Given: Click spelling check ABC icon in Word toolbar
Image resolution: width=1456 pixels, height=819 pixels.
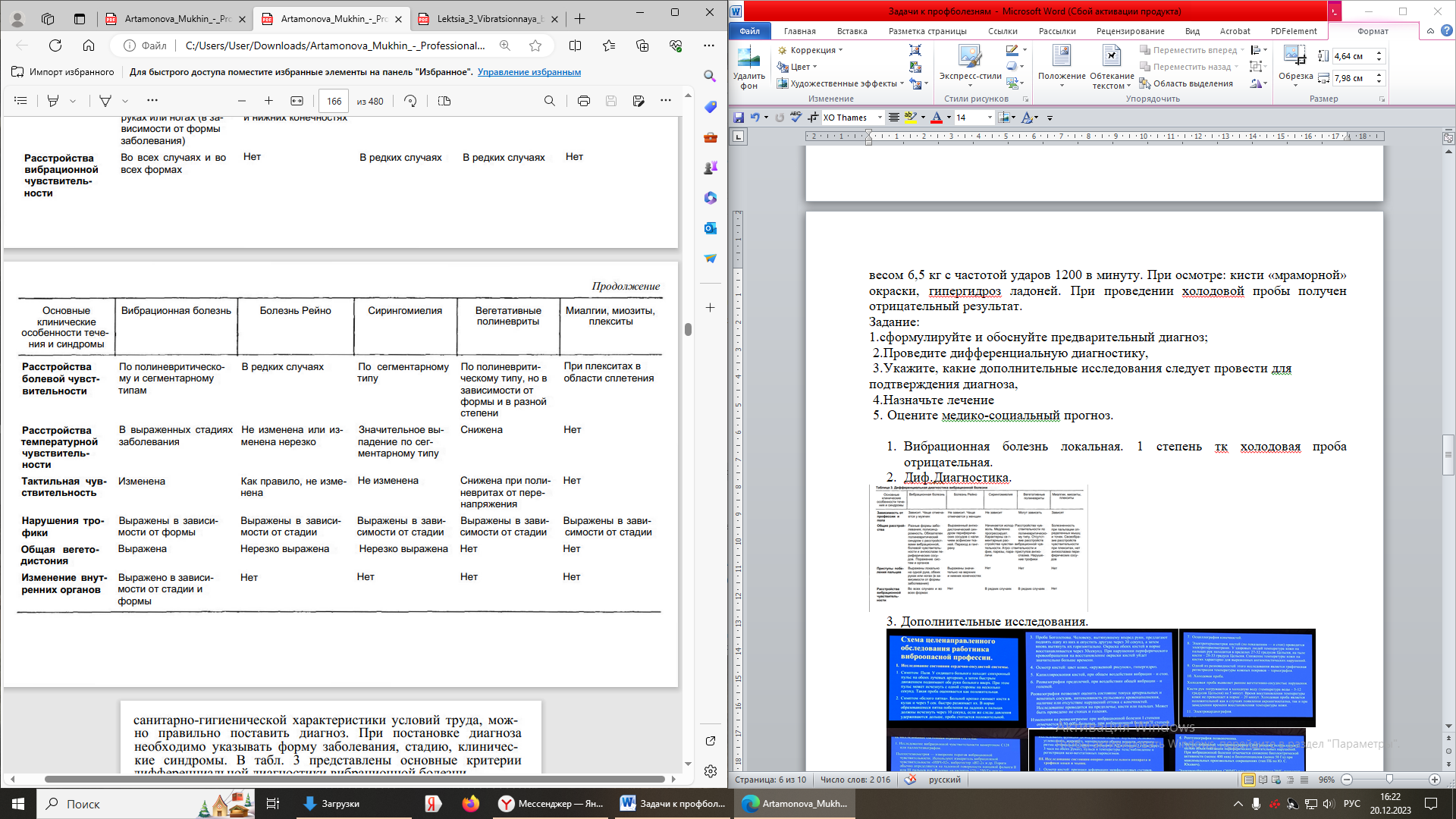Looking at the screenshot, I should [795, 118].
